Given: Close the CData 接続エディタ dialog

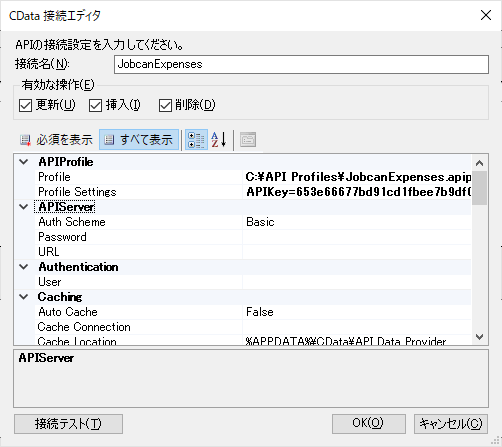Looking at the screenshot, I should (x=486, y=15).
